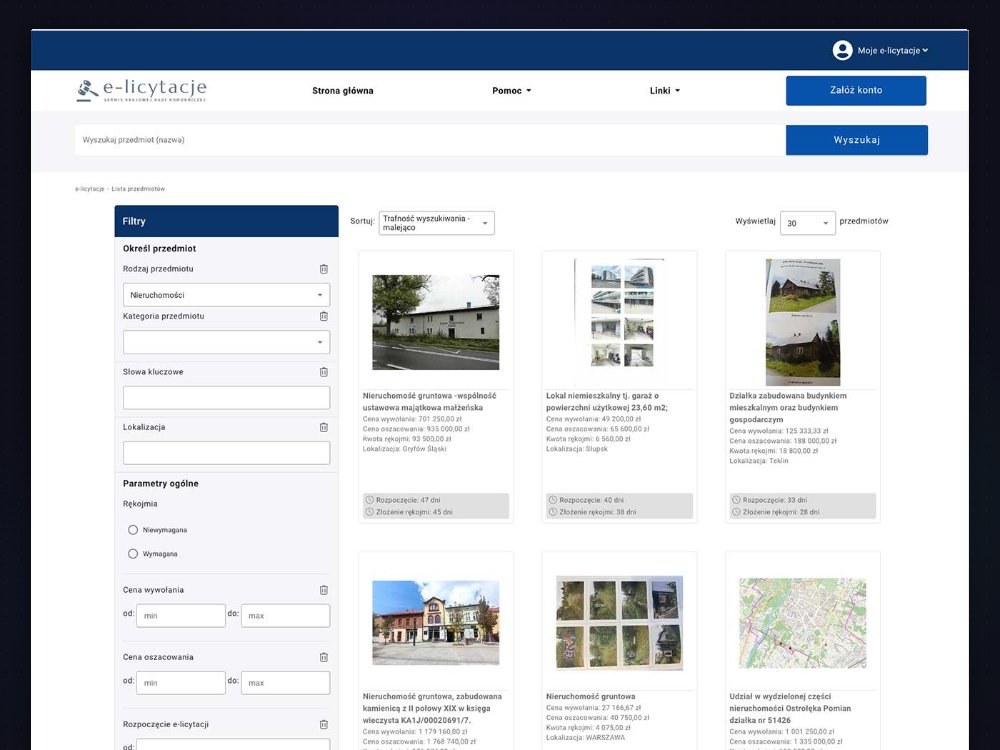Clear the Rozpoczęcie e-licytacji filter trash icon
The height and width of the screenshot is (750, 1000).
323,724
